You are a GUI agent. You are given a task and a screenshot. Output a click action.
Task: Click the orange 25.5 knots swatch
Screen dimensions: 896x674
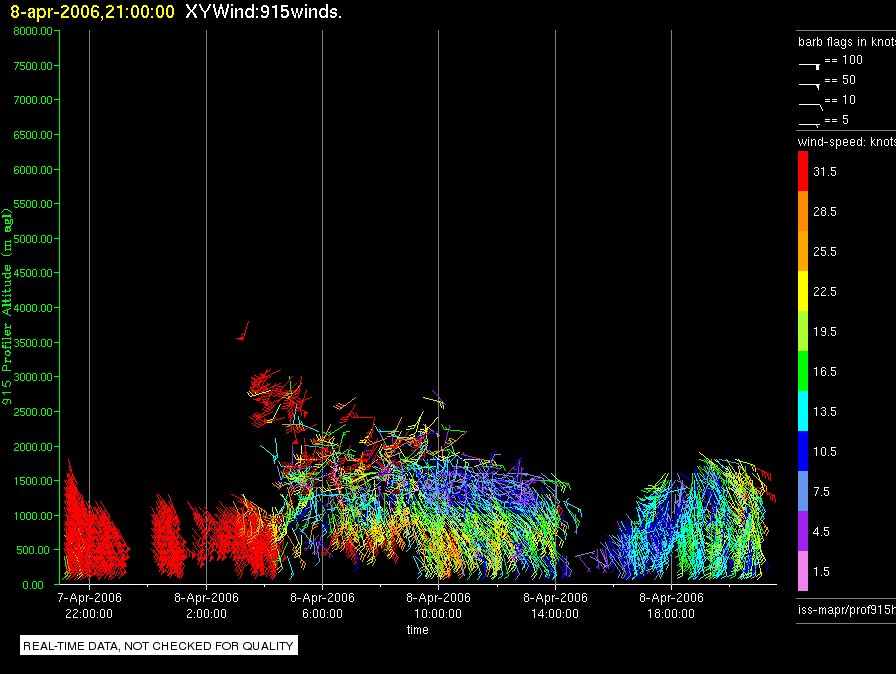pos(803,251)
